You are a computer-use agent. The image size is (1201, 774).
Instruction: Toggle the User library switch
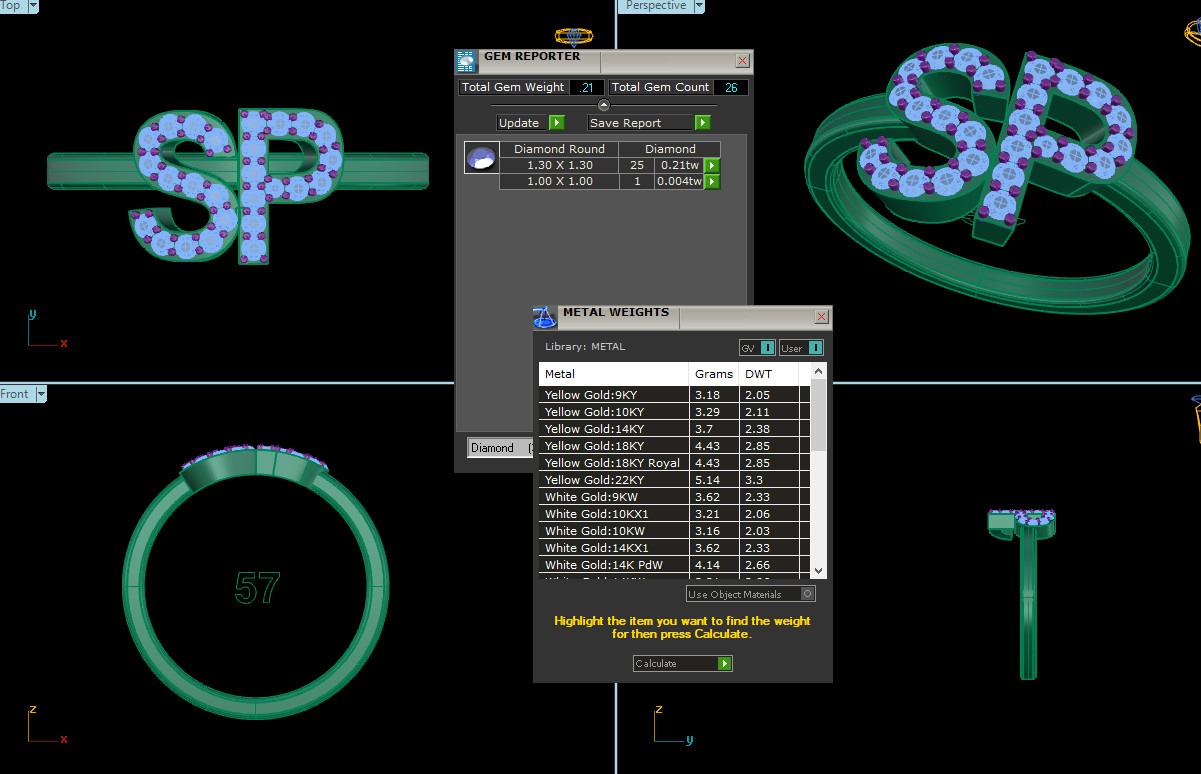[815, 348]
